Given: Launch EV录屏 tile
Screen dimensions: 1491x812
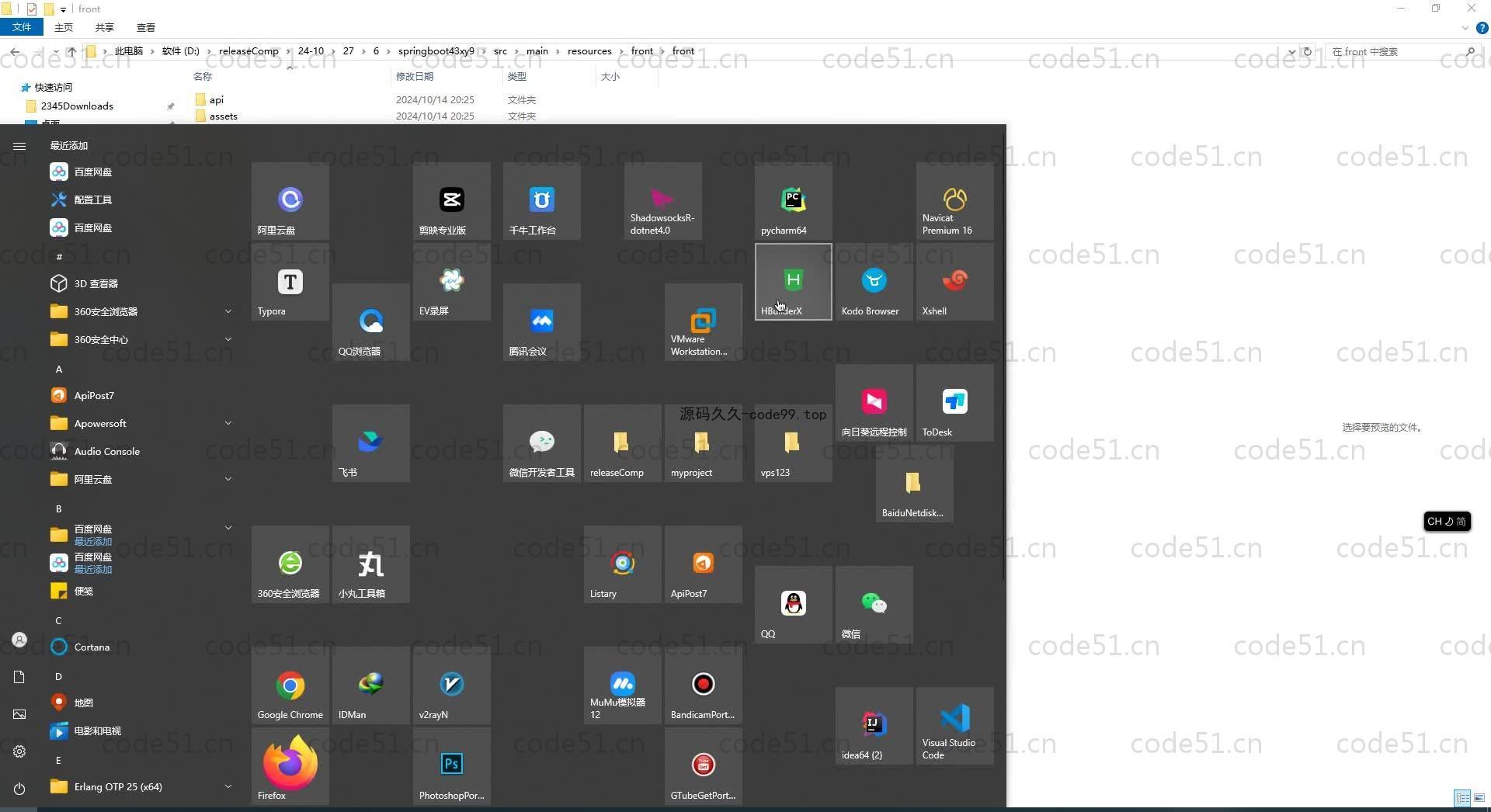Looking at the screenshot, I should pos(451,282).
